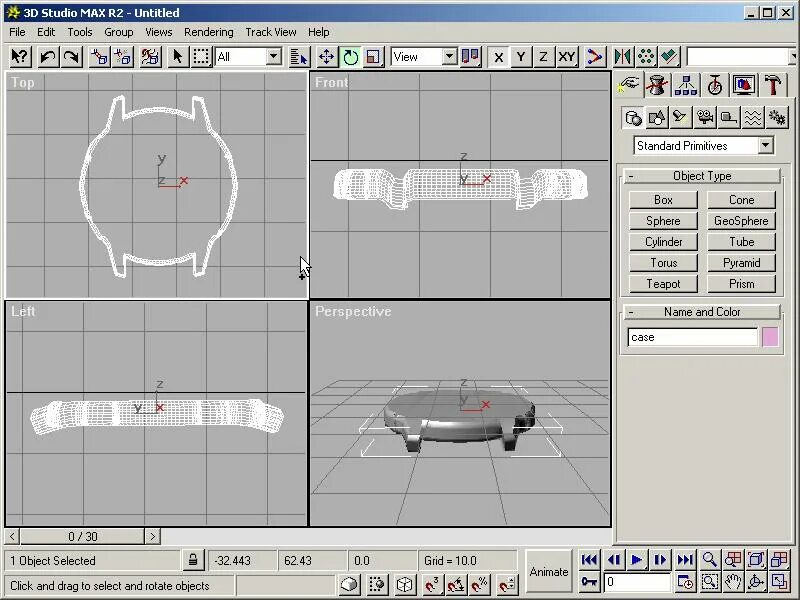Open the Track View menu
The image size is (800, 600).
pos(271,32)
